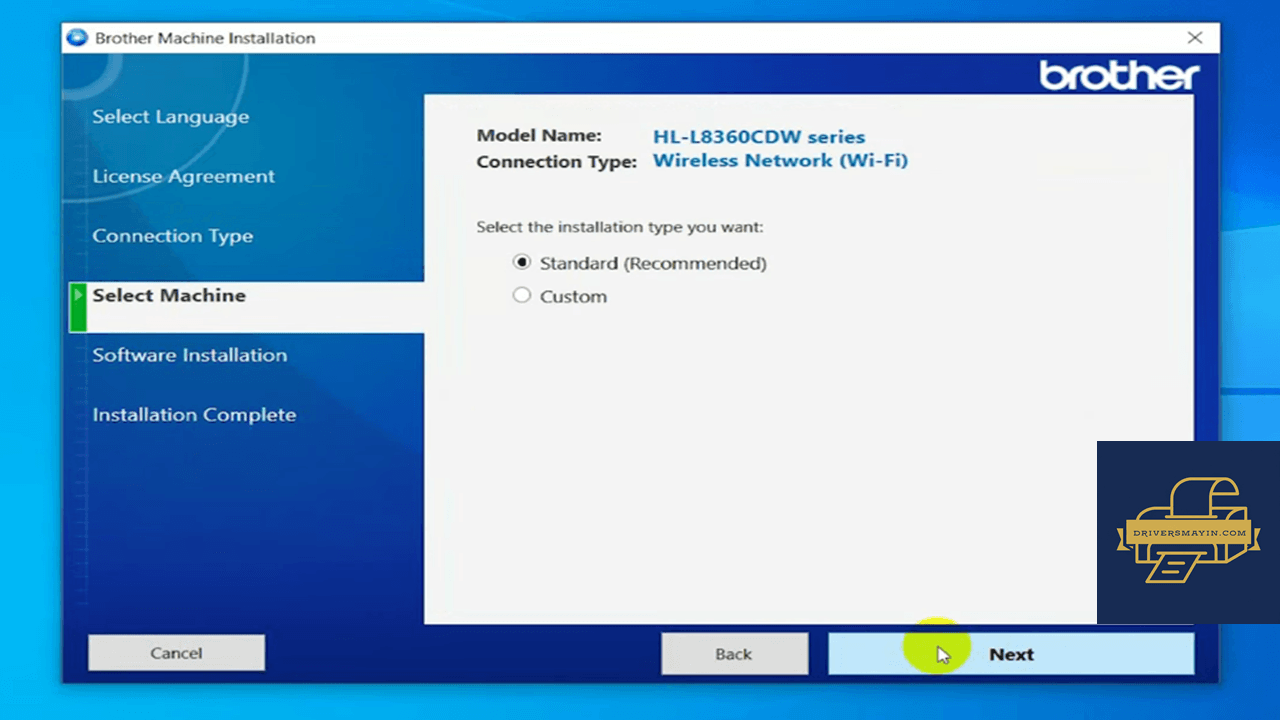This screenshot has width=1280, height=720.
Task: Close the Brother Machine Installation window
Action: 1195,38
